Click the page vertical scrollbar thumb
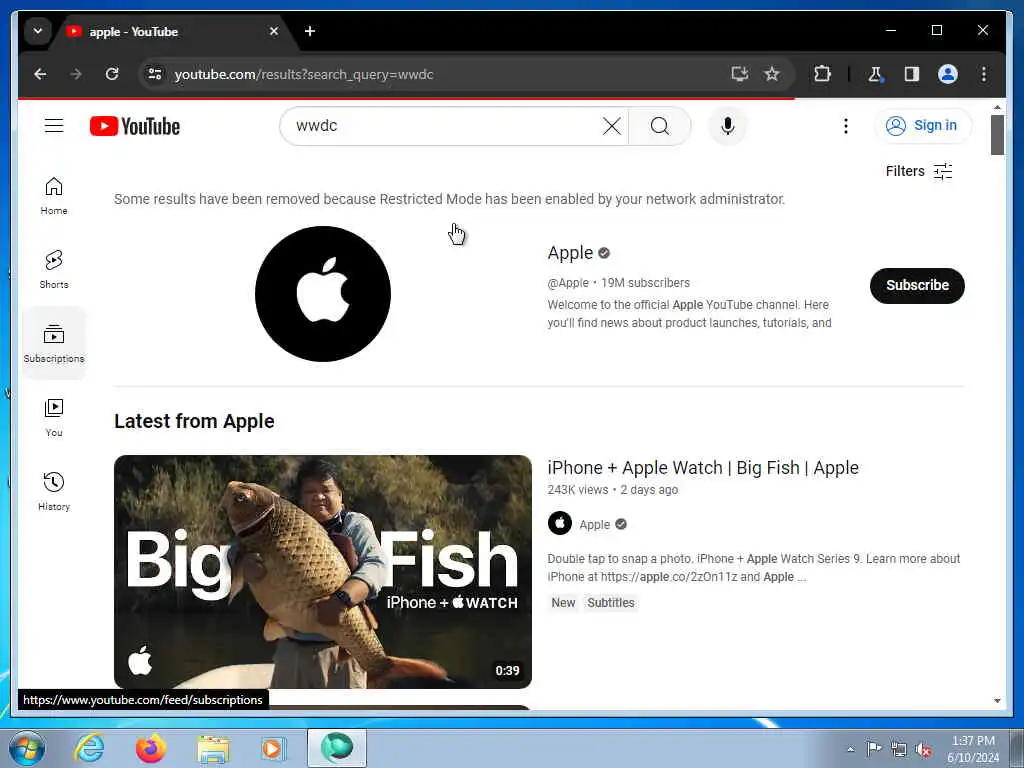The width and height of the screenshot is (1024, 768). click(x=997, y=135)
